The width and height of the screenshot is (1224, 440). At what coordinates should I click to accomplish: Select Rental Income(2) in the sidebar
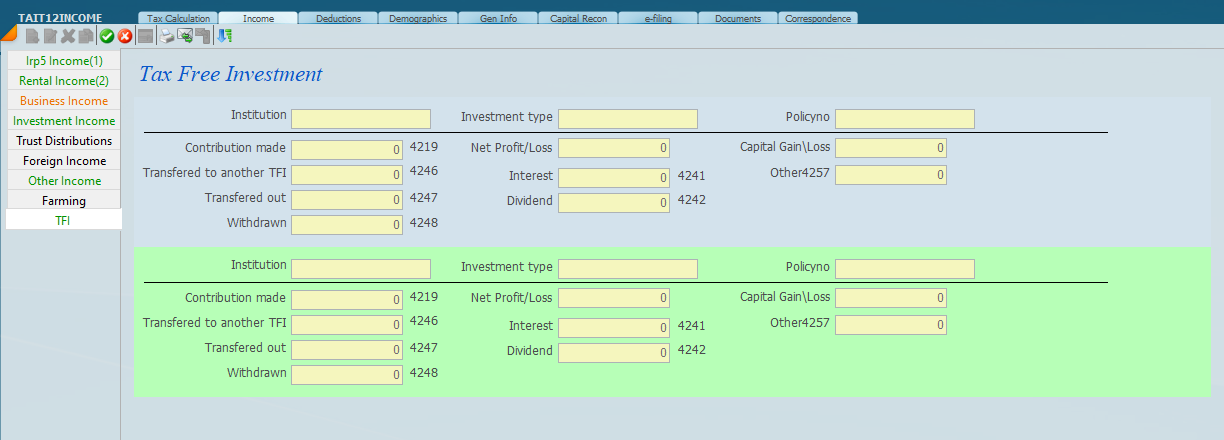64,81
